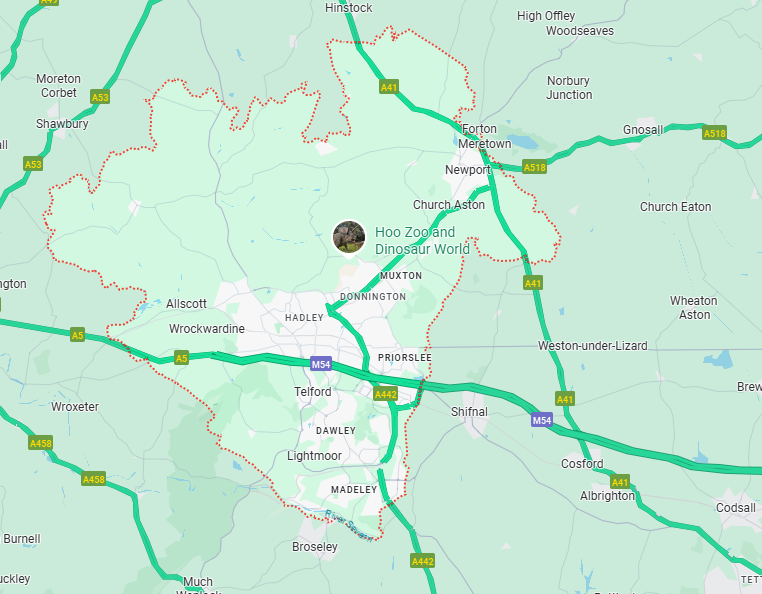The height and width of the screenshot is (594, 762).
Task: Click the A458 shield near Wroxeter
Action: pyautogui.click(x=40, y=443)
